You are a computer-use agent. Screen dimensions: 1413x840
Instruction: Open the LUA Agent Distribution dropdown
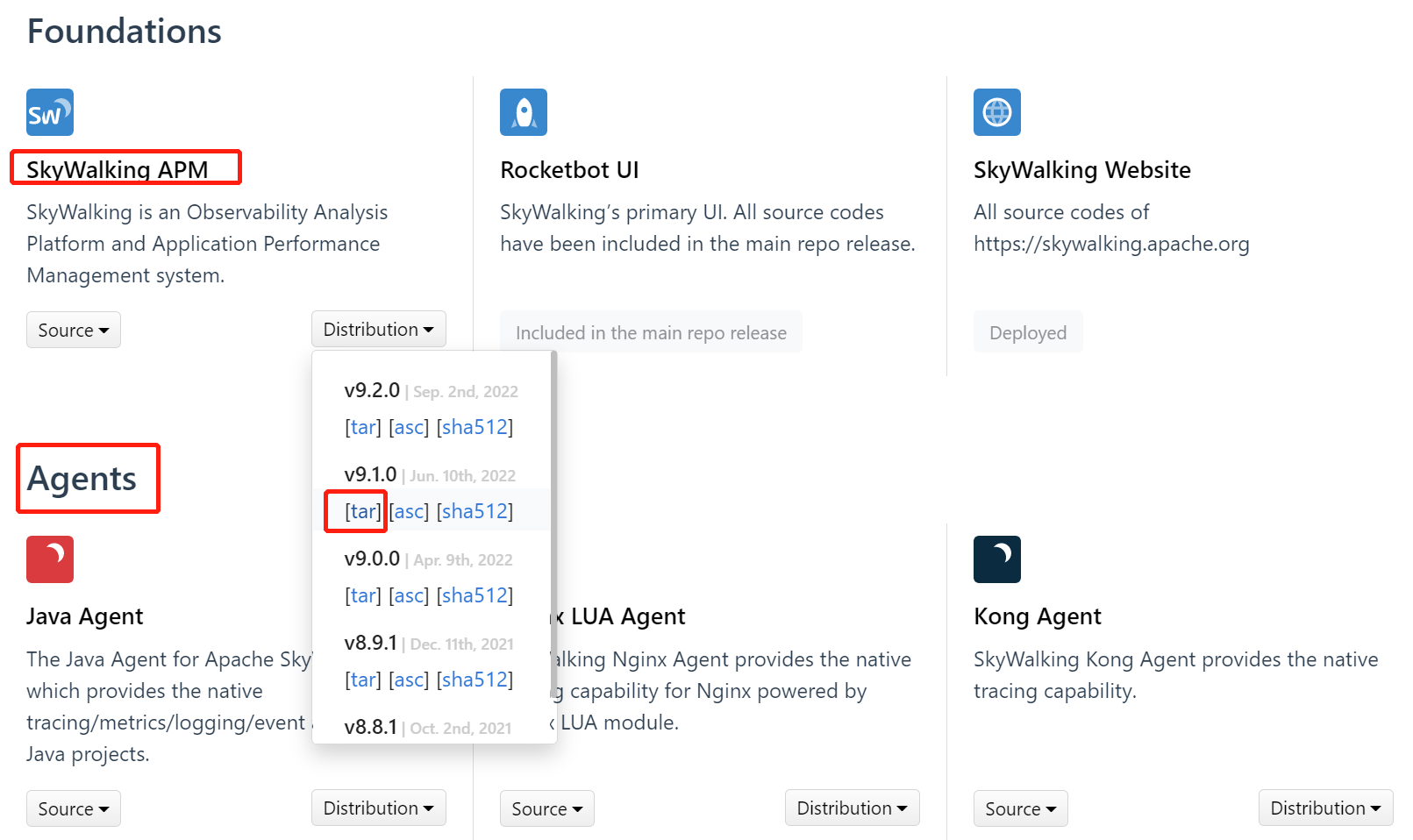pos(853,808)
